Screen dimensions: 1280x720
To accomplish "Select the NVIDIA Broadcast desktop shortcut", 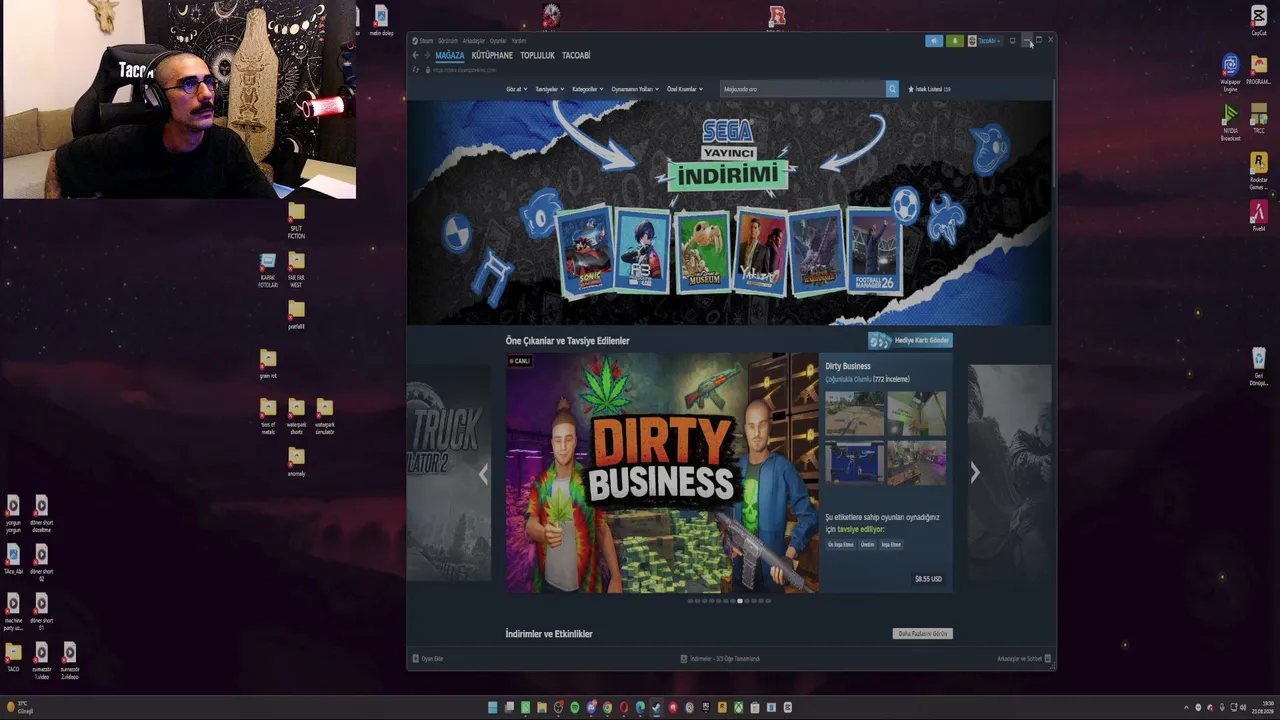I will (1231, 124).
